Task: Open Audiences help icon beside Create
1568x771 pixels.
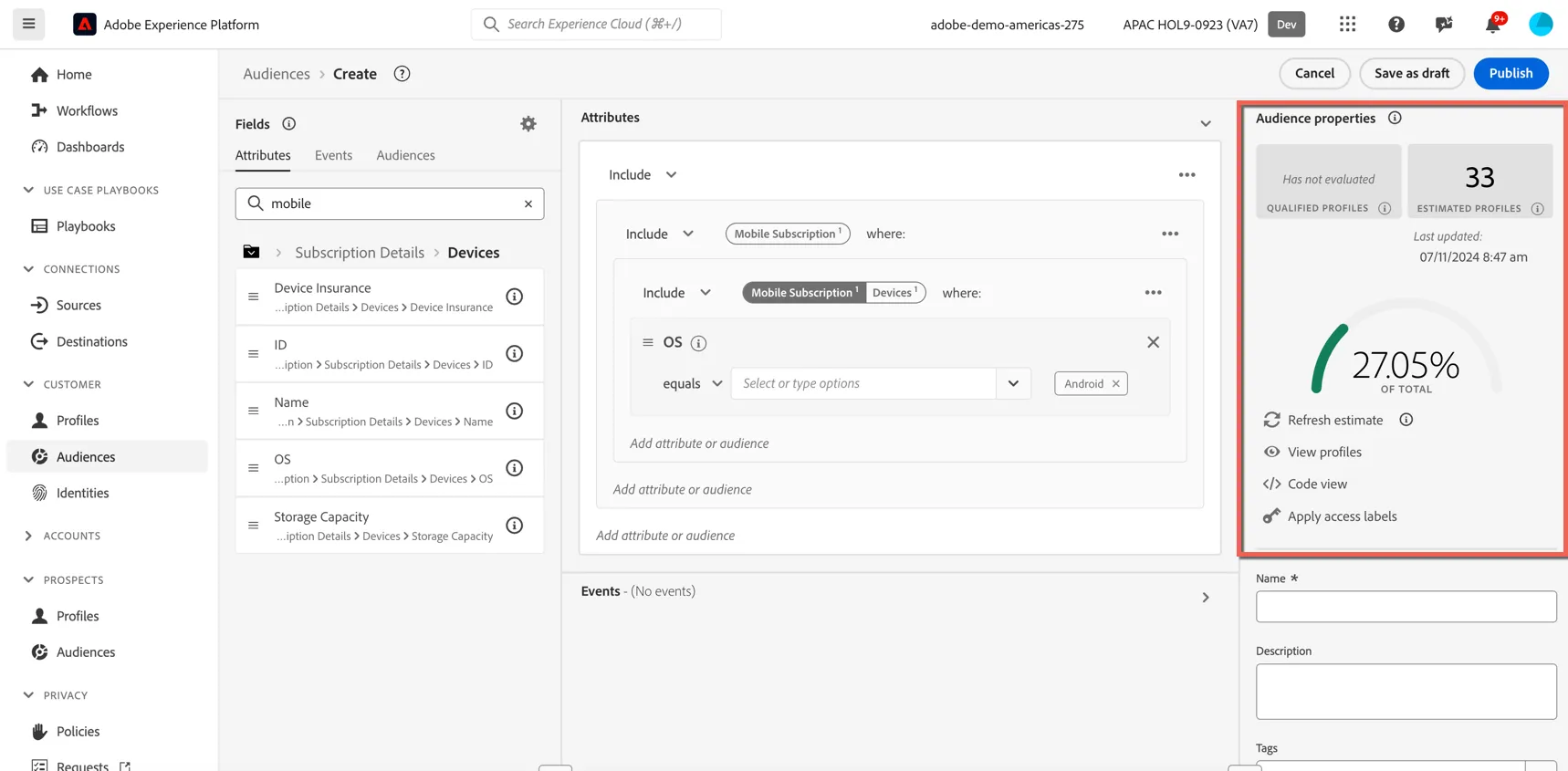Action: tap(402, 74)
